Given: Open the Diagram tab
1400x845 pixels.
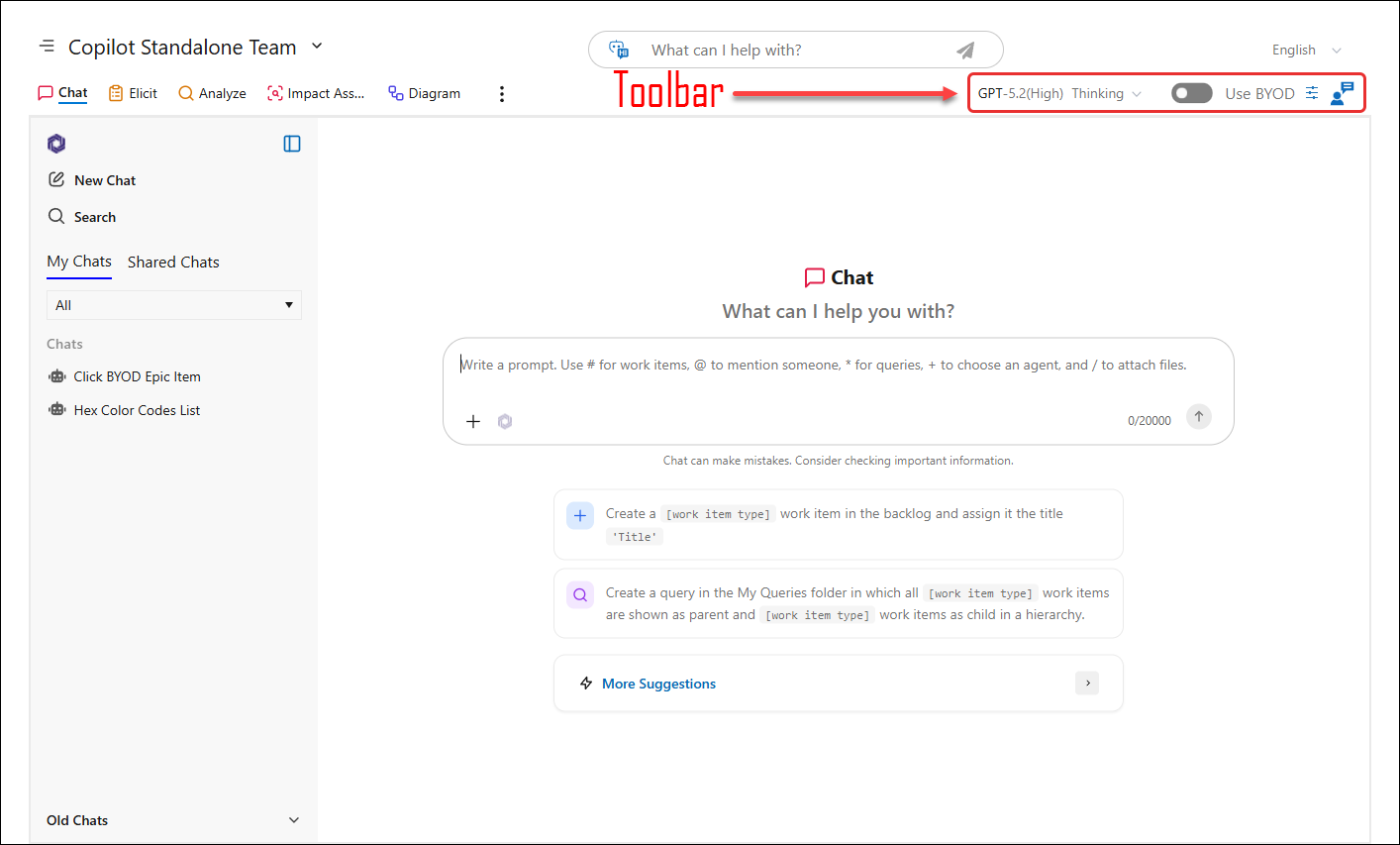Looking at the screenshot, I should pos(424,93).
